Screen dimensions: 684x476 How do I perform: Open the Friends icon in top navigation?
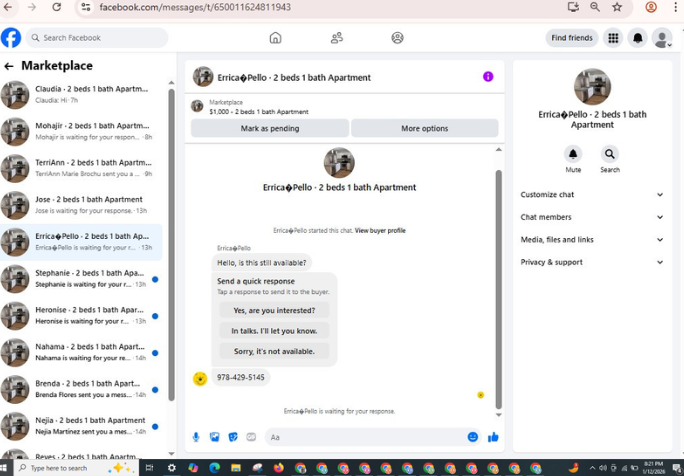(336, 38)
